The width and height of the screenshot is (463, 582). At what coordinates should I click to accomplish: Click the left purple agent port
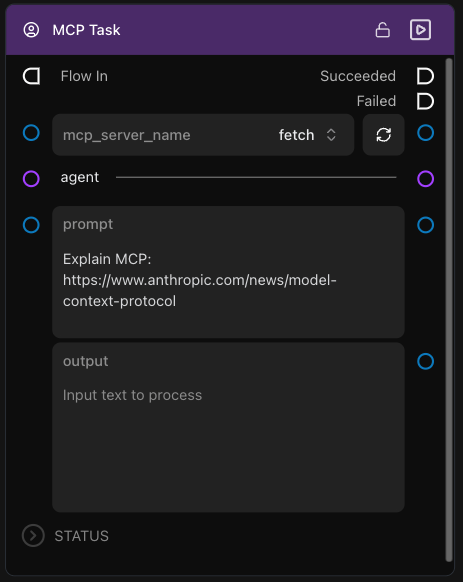point(31,179)
